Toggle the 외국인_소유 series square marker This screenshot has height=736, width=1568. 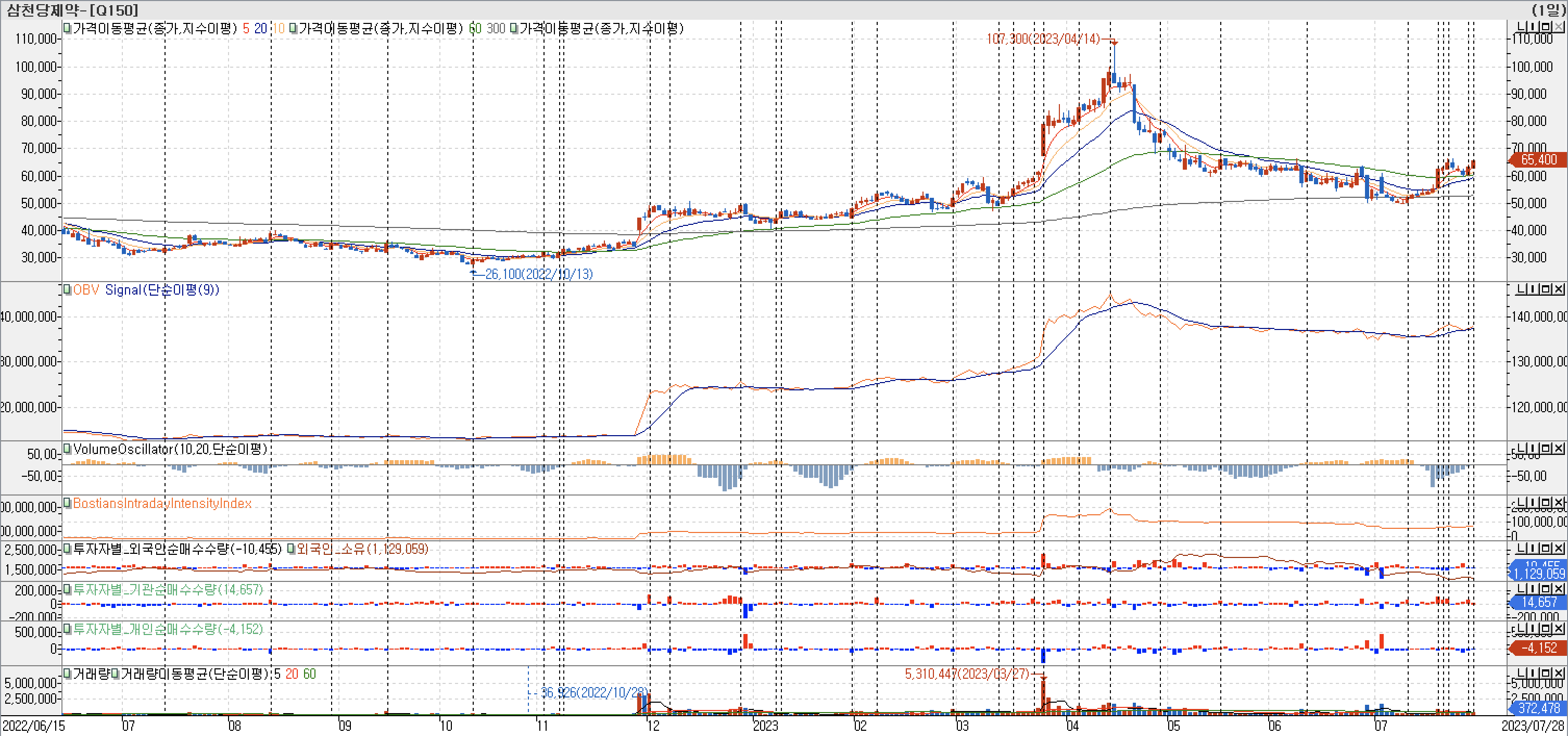pos(292,549)
